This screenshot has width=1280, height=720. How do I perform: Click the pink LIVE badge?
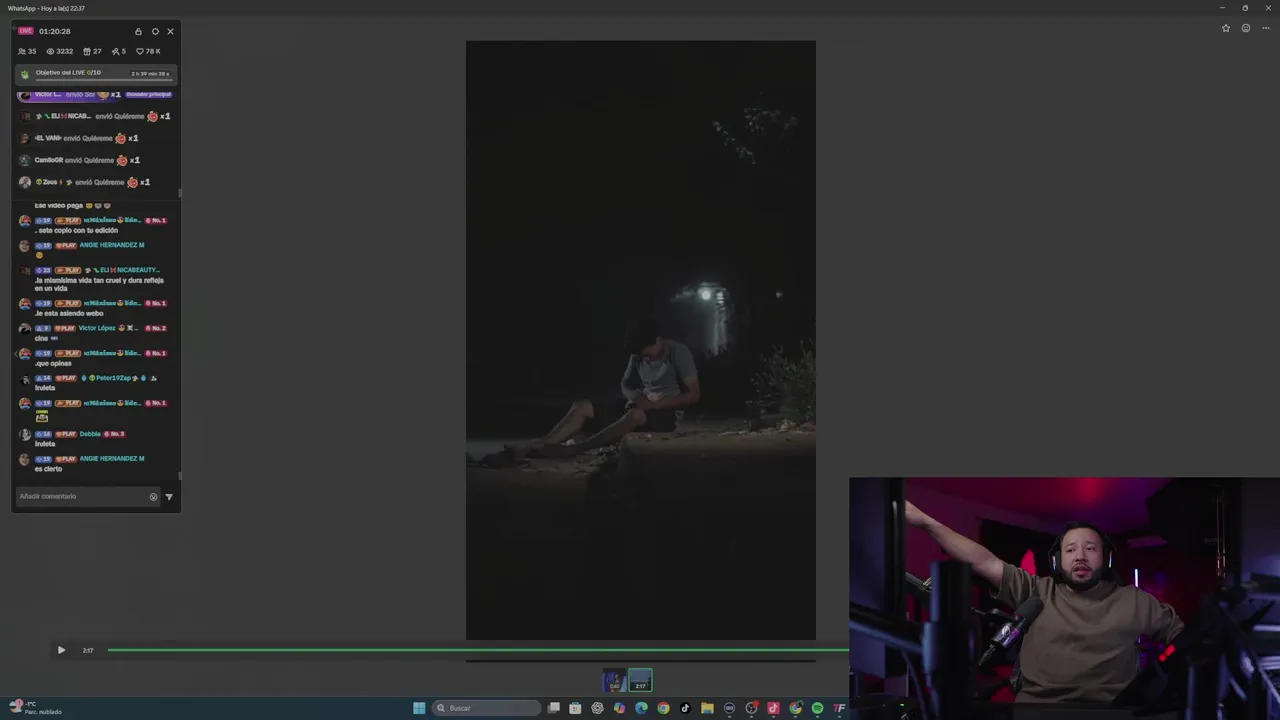[x=26, y=31]
